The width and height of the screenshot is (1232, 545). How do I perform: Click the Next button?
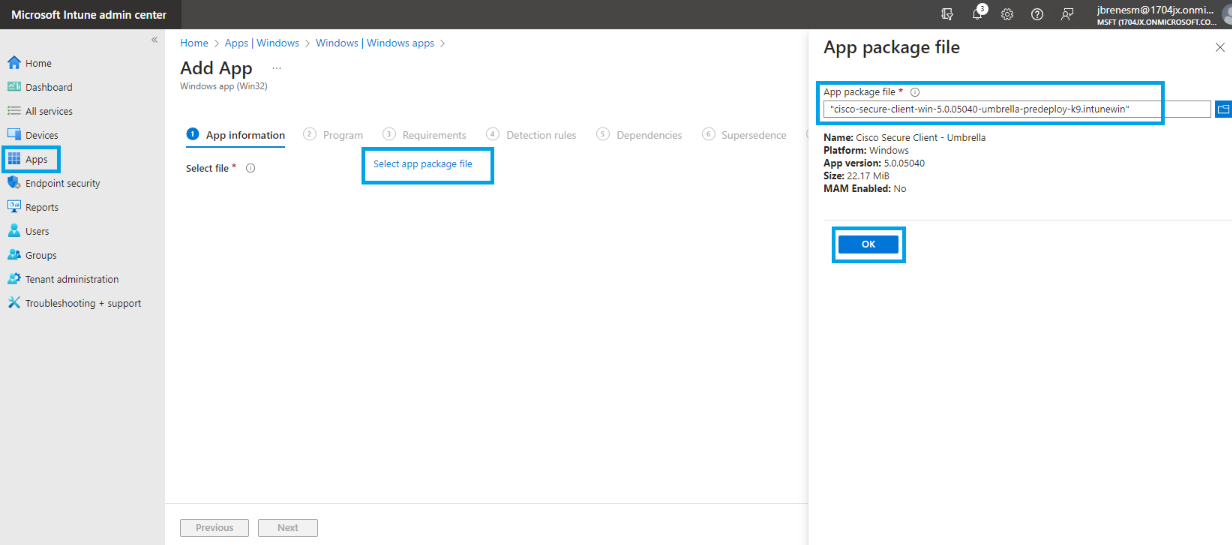click(288, 528)
